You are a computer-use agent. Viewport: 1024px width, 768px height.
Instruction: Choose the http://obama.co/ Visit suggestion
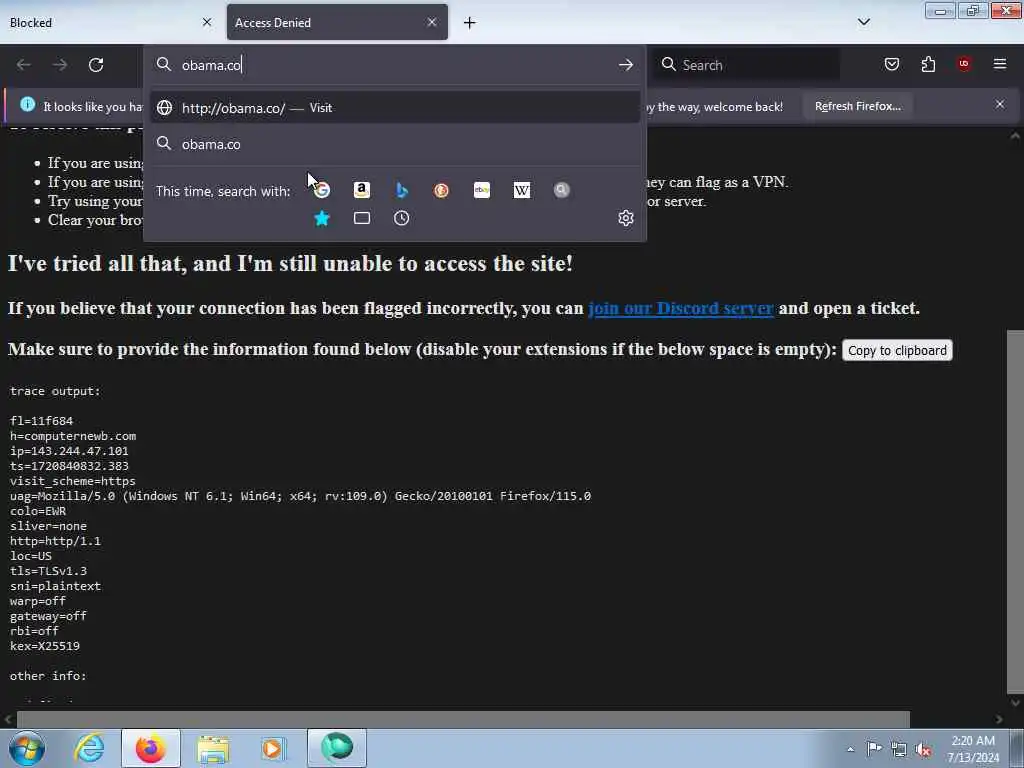(x=394, y=108)
